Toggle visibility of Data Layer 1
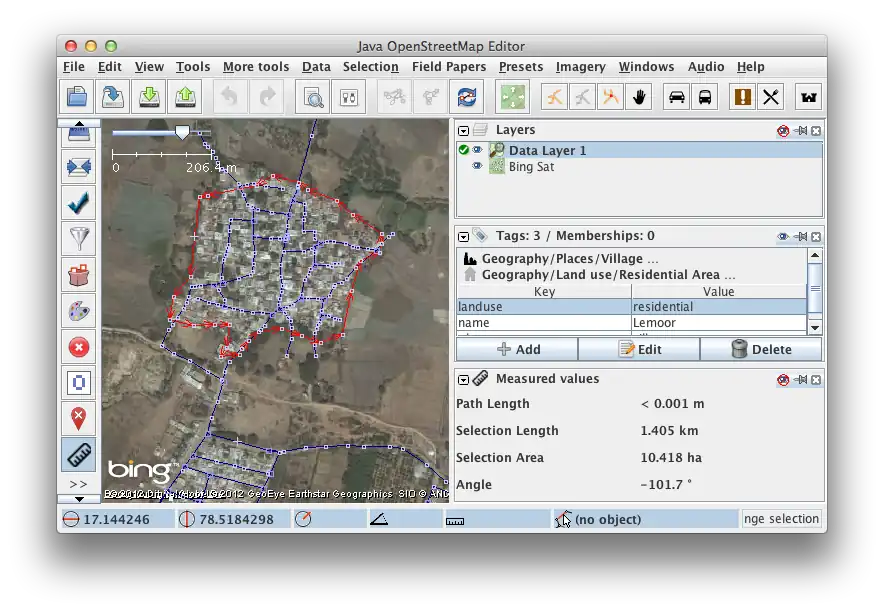Image resolution: width=884 pixels, height=612 pixels. point(477,150)
